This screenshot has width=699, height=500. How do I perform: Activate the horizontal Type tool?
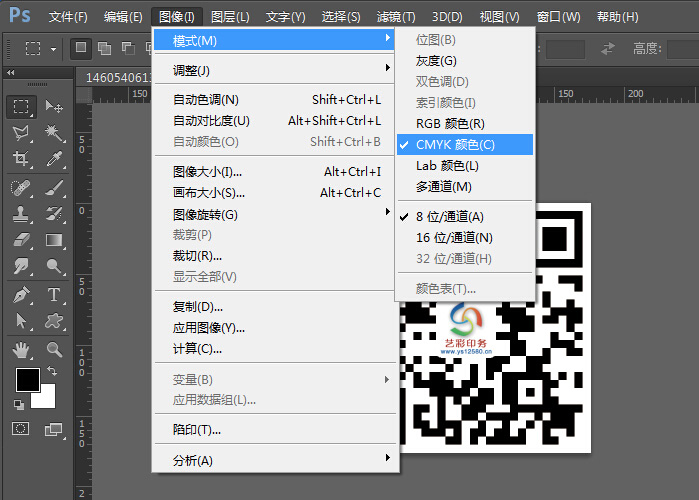(55, 294)
